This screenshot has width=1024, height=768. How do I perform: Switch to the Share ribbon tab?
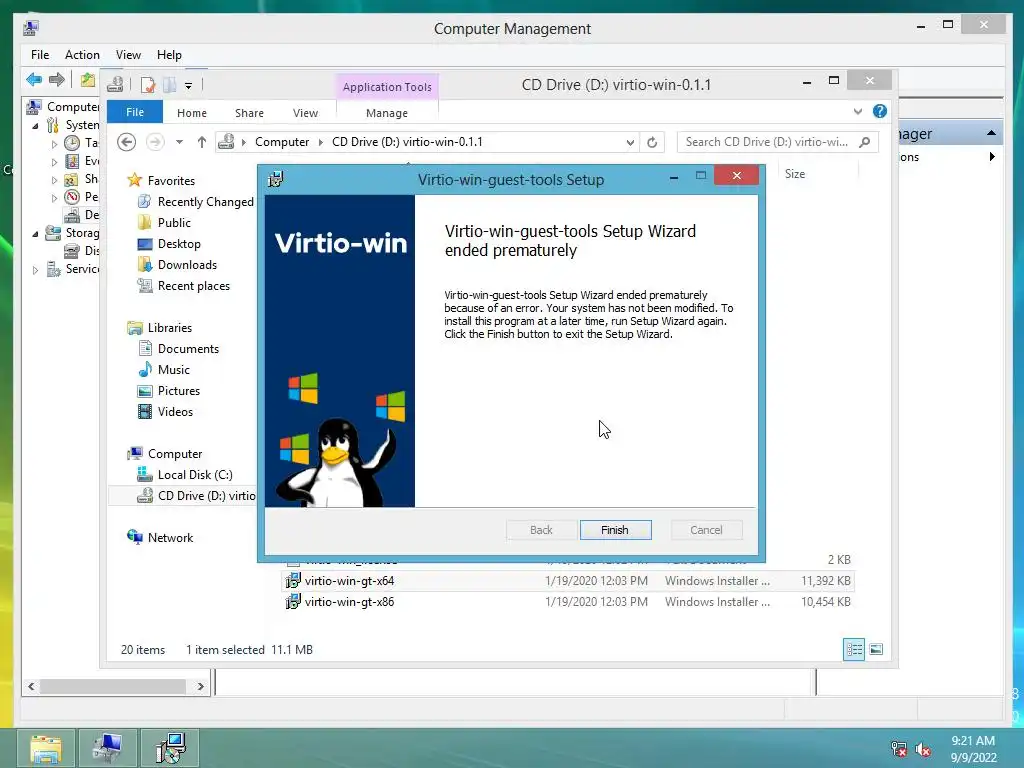pos(249,113)
